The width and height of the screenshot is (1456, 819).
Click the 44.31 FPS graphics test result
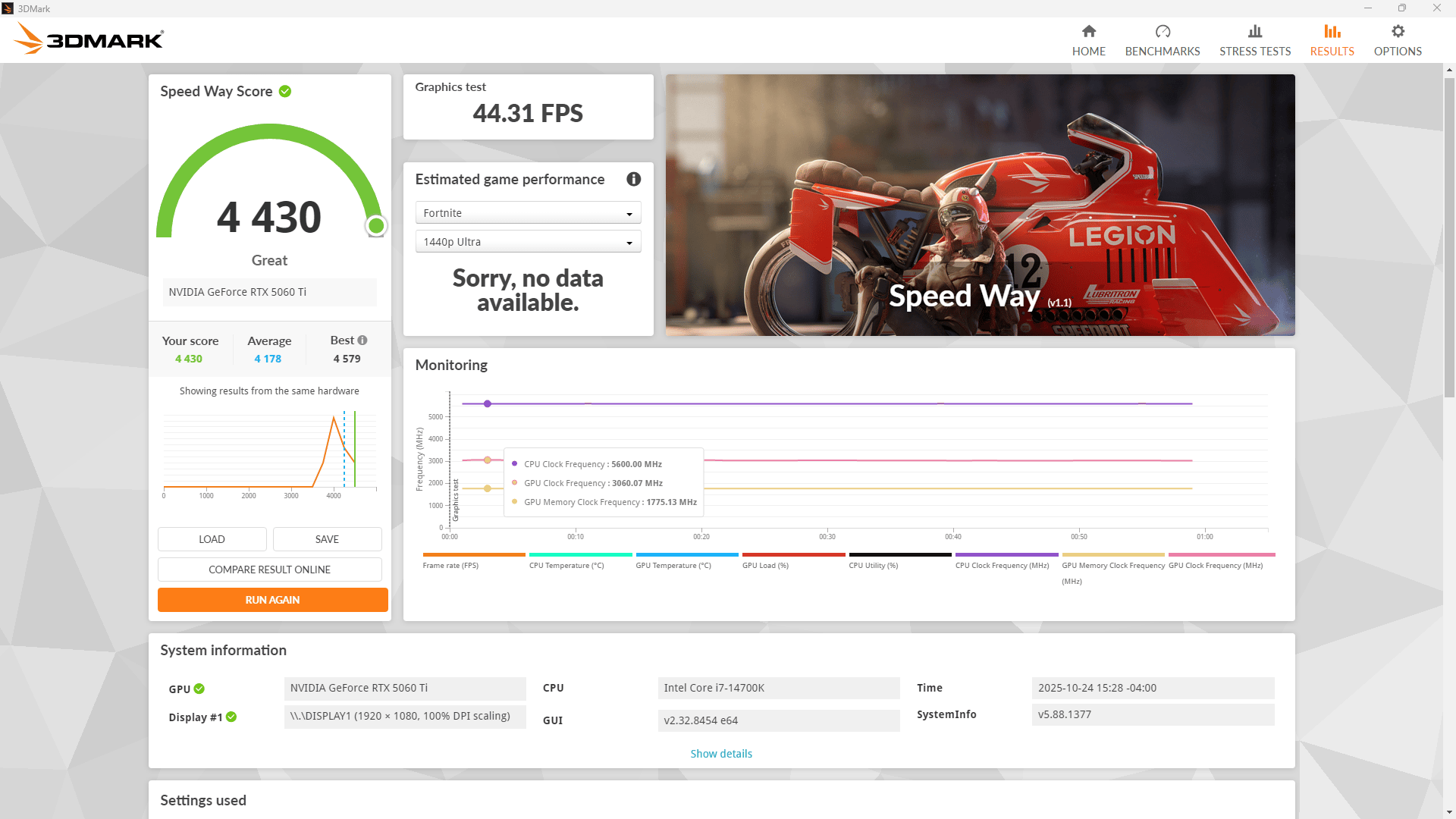[528, 113]
